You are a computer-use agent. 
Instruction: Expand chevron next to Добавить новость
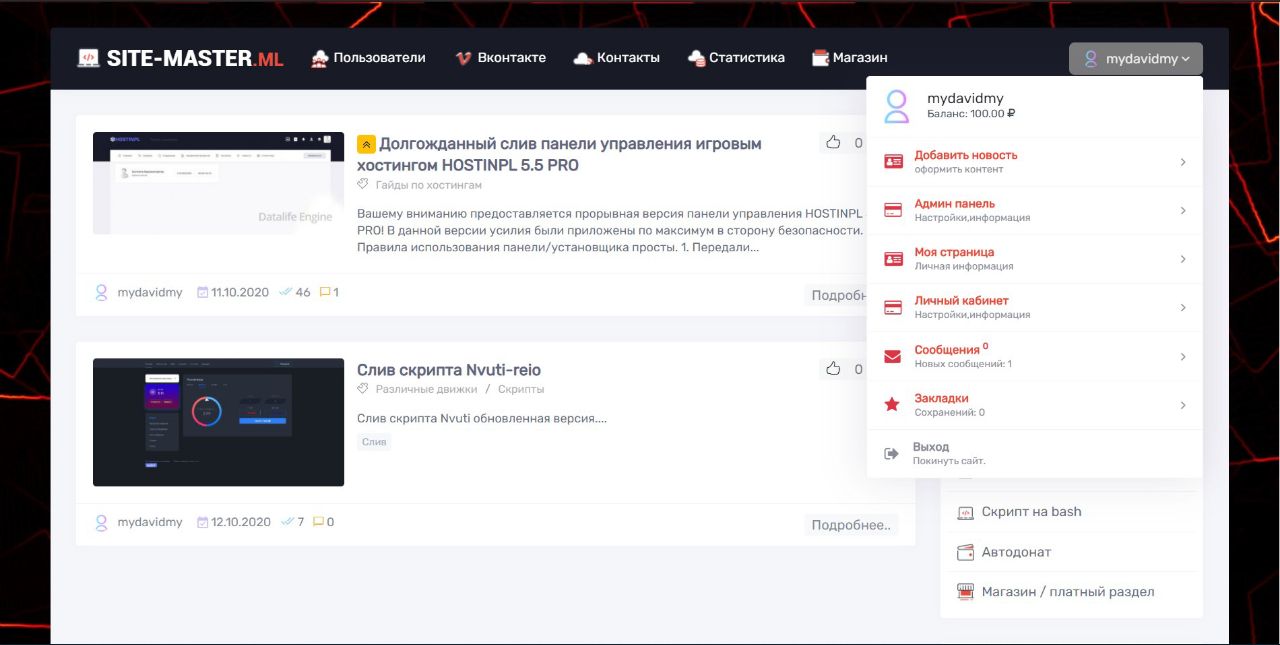[x=1183, y=162]
